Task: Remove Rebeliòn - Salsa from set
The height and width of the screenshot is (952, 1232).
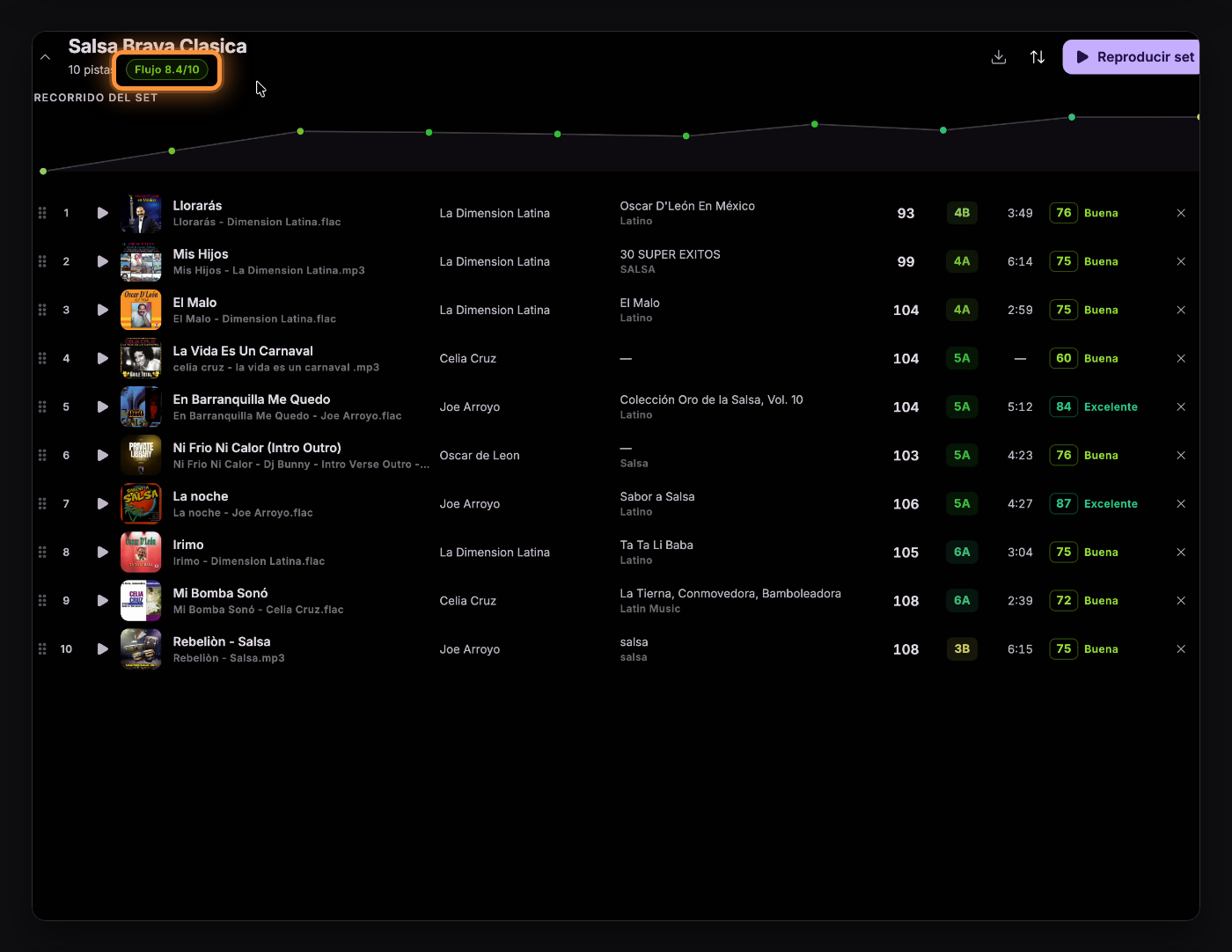Action: [x=1181, y=648]
